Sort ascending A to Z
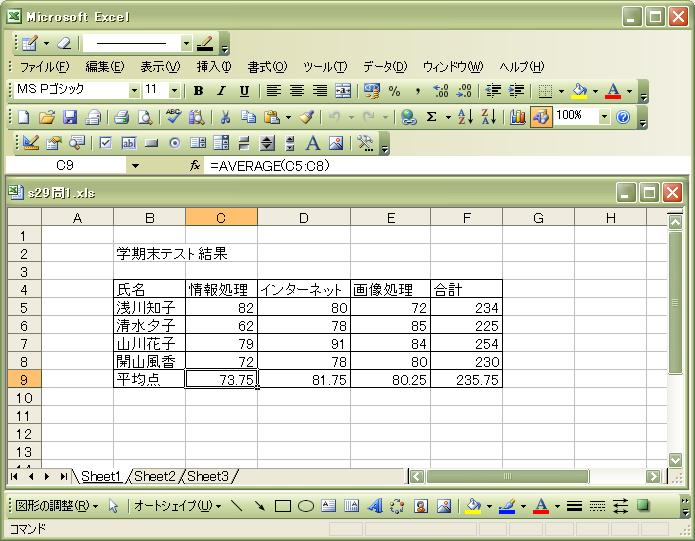Image resolution: width=695 pixels, height=541 pixels. (x=465, y=117)
